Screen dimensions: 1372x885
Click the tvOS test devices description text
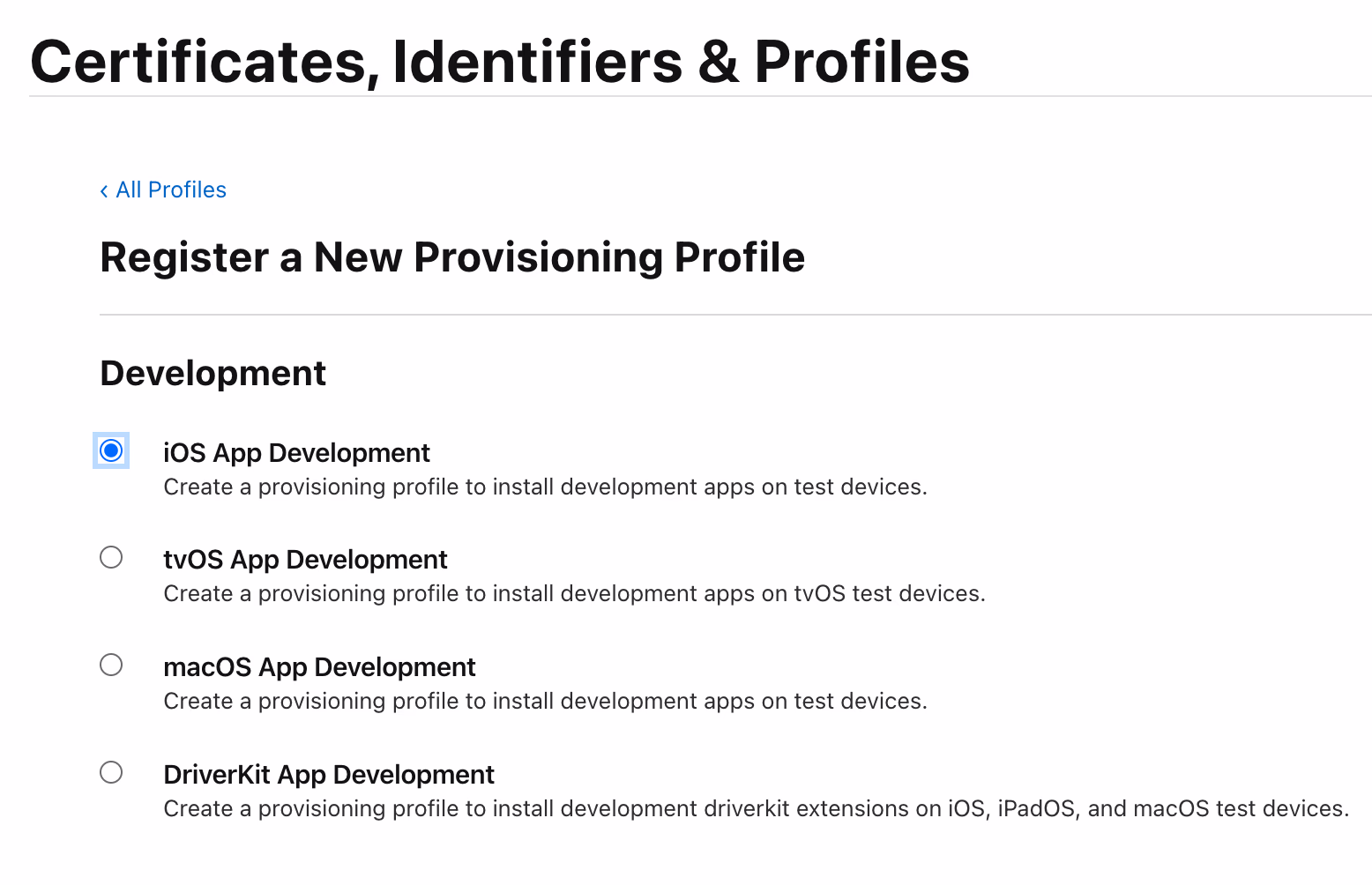coord(574,594)
